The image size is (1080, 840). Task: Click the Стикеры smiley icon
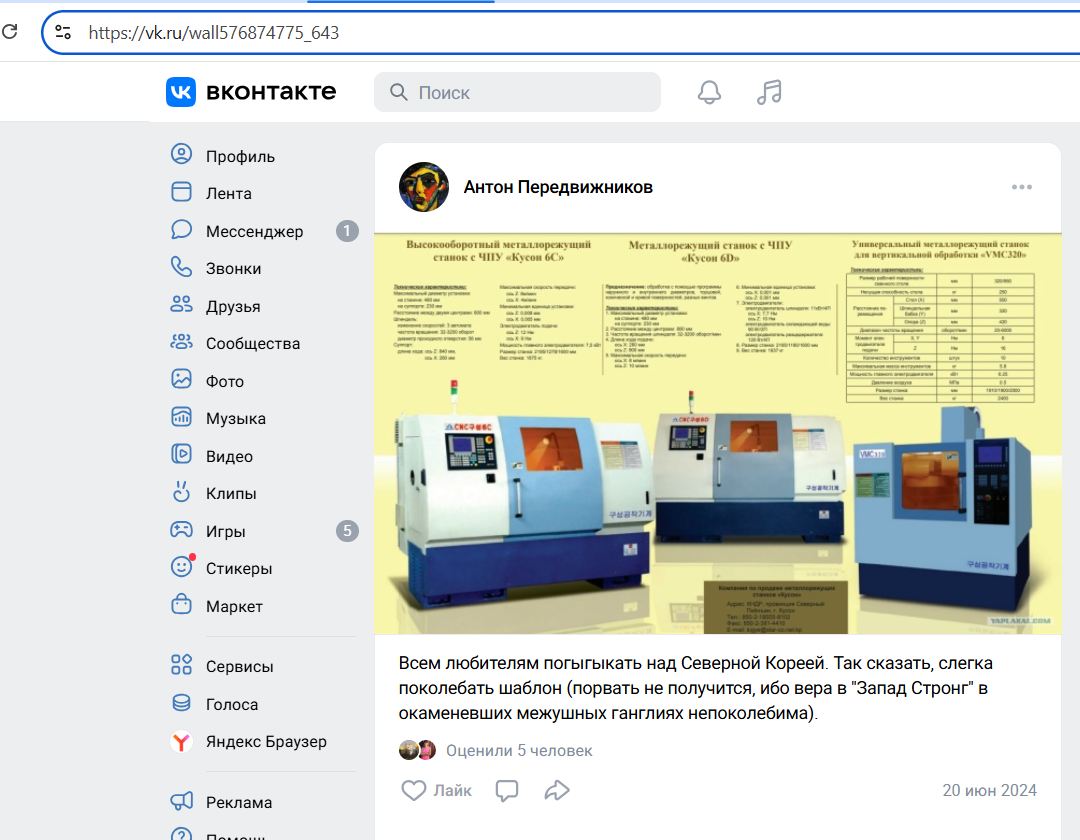point(182,566)
